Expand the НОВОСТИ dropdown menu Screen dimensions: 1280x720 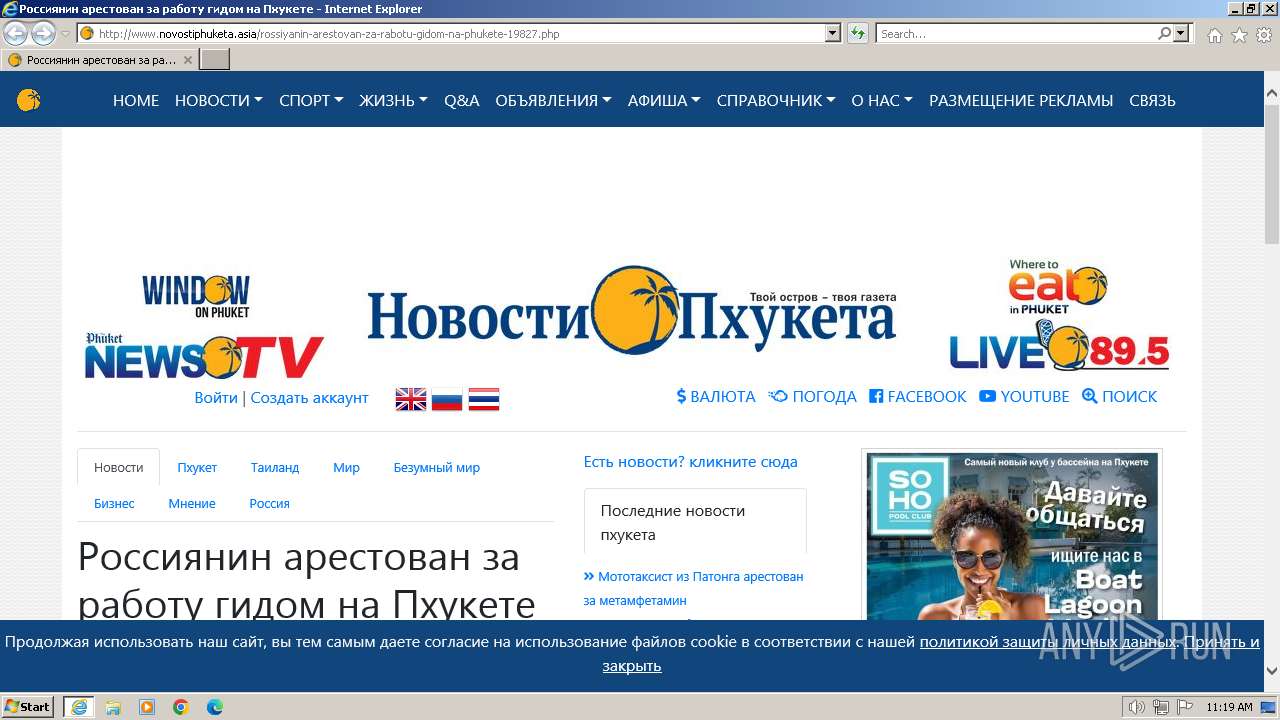coord(219,100)
